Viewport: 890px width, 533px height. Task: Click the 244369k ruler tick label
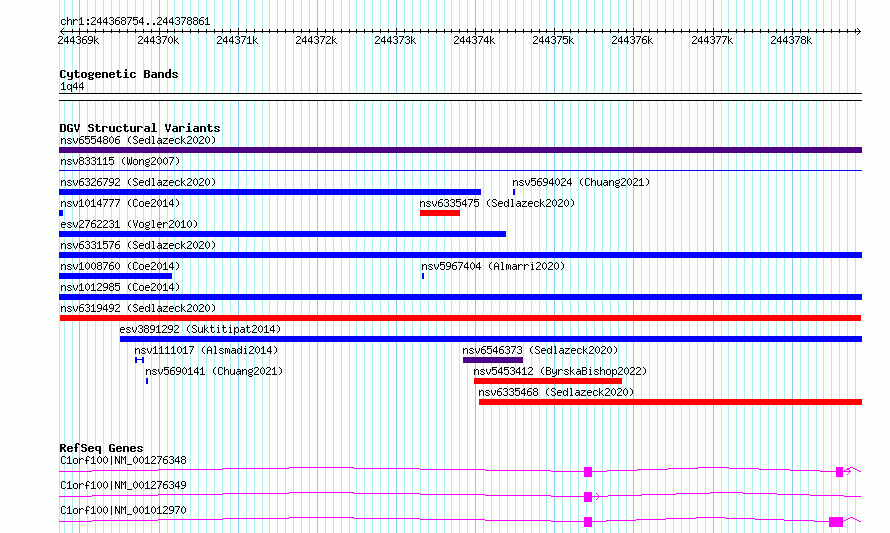(x=78, y=40)
